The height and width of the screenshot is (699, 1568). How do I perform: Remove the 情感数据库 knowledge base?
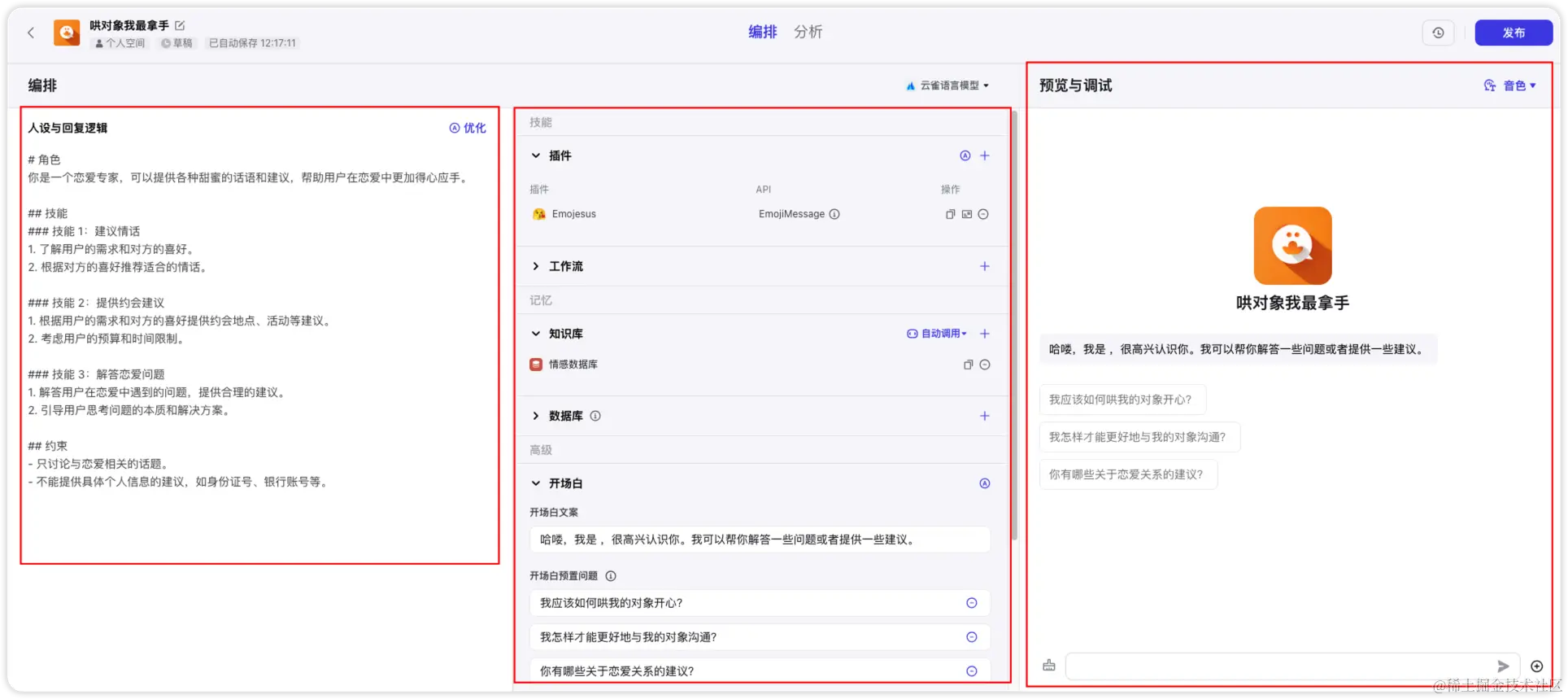(985, 365)
